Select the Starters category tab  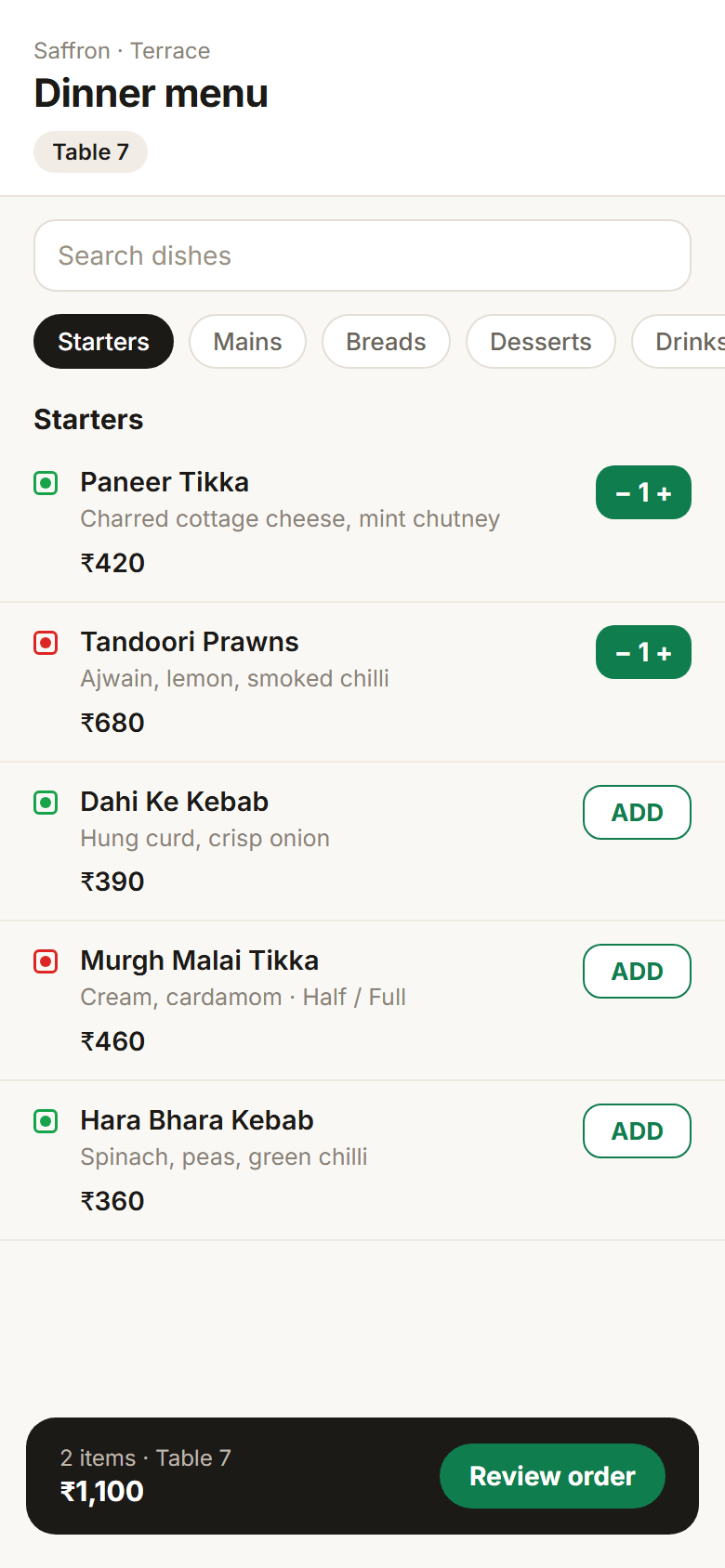(x=103, y=342)
